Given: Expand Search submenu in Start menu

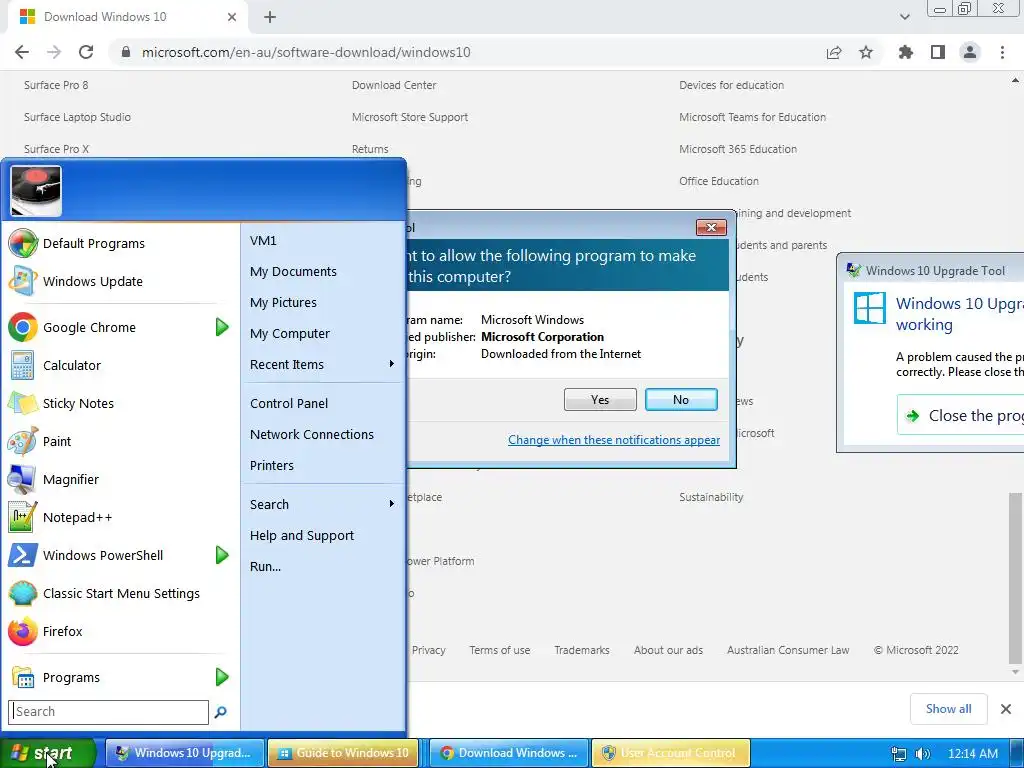Looking at the screenshot, I should [323, 504].
